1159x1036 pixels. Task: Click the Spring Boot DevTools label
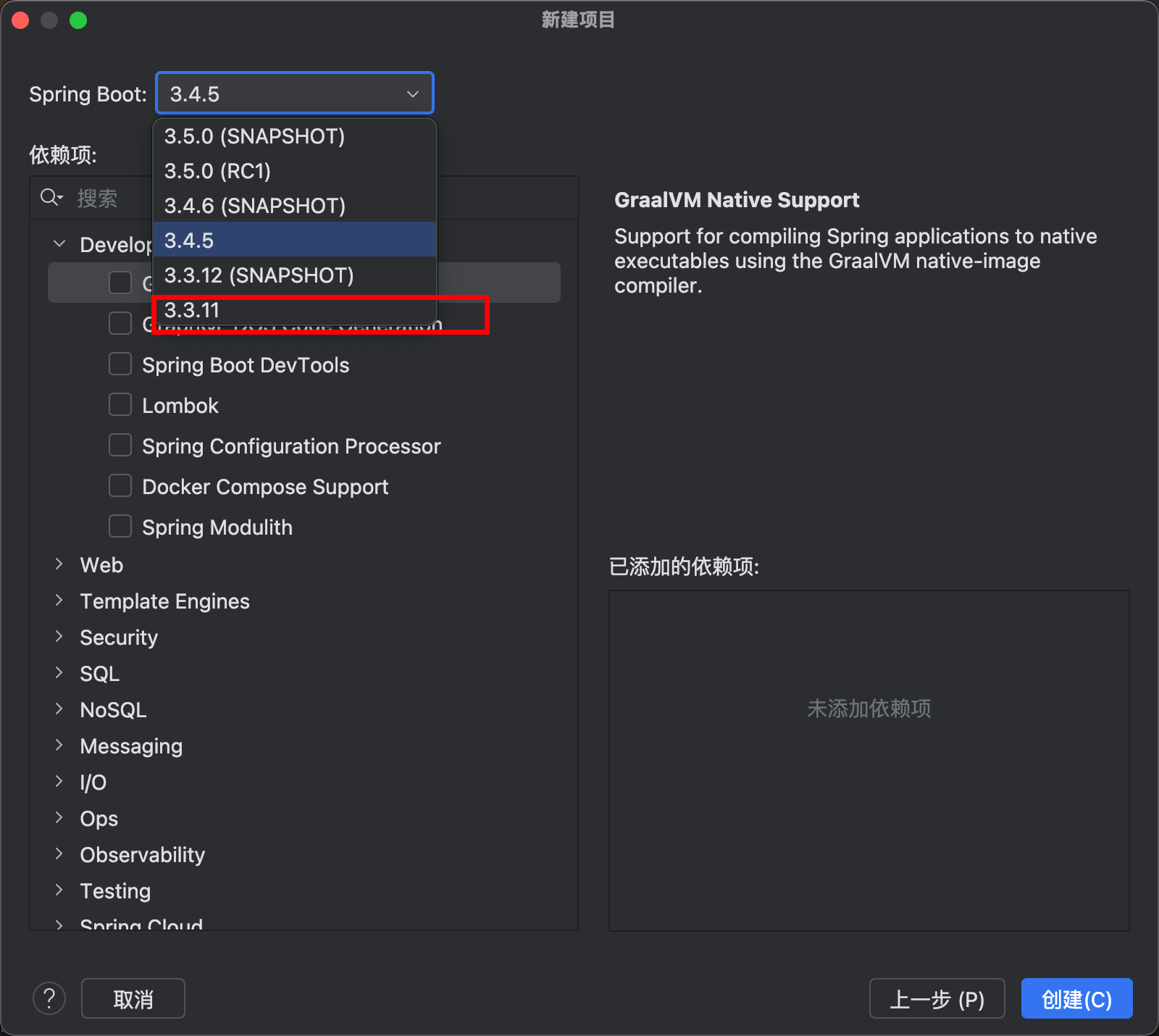(246, 365)
